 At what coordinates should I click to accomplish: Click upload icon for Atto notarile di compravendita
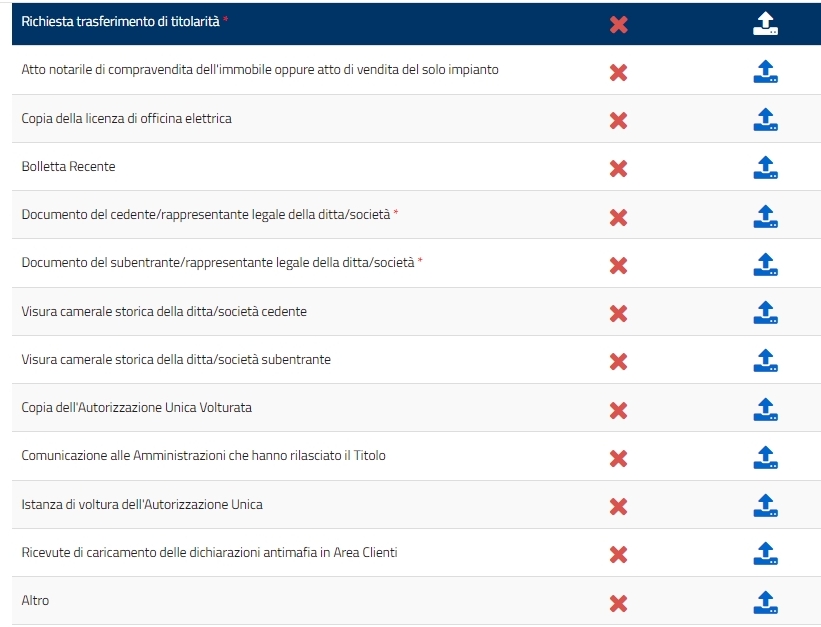(765, 72)
